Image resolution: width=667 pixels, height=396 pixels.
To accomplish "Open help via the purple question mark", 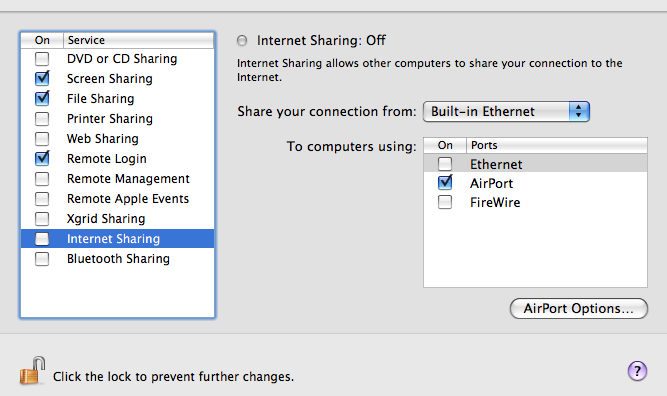I will pos(637,371).
